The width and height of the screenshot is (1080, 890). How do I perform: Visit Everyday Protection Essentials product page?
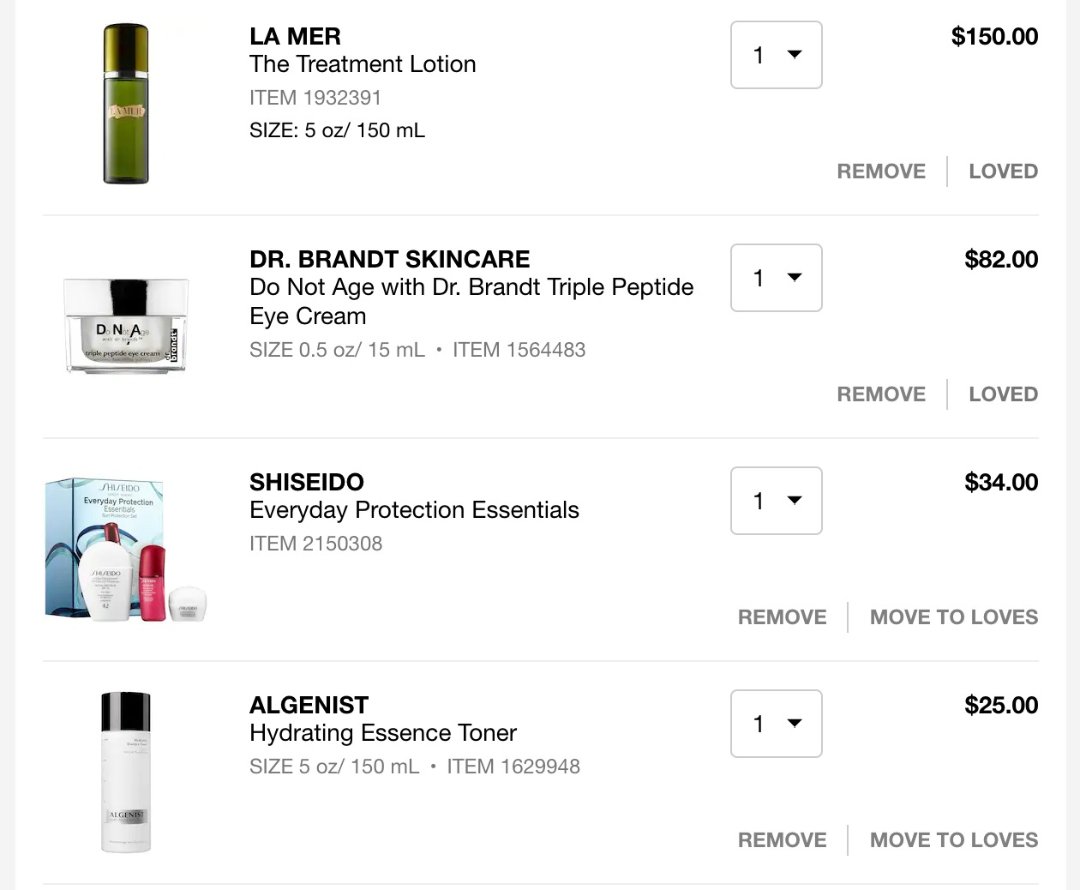pyautogui.click(x=414, y=510)
